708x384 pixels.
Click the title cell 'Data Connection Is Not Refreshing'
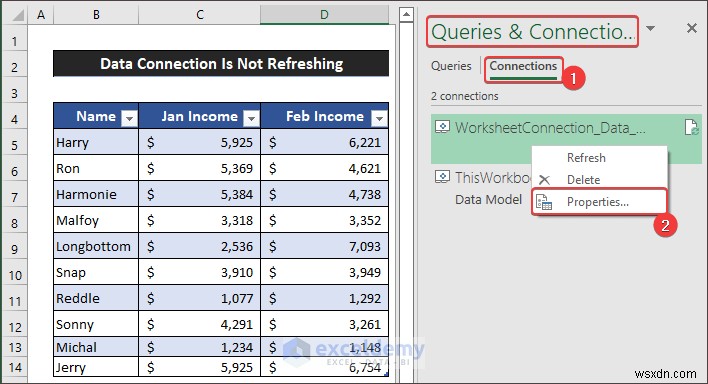[x=221, y=64]
